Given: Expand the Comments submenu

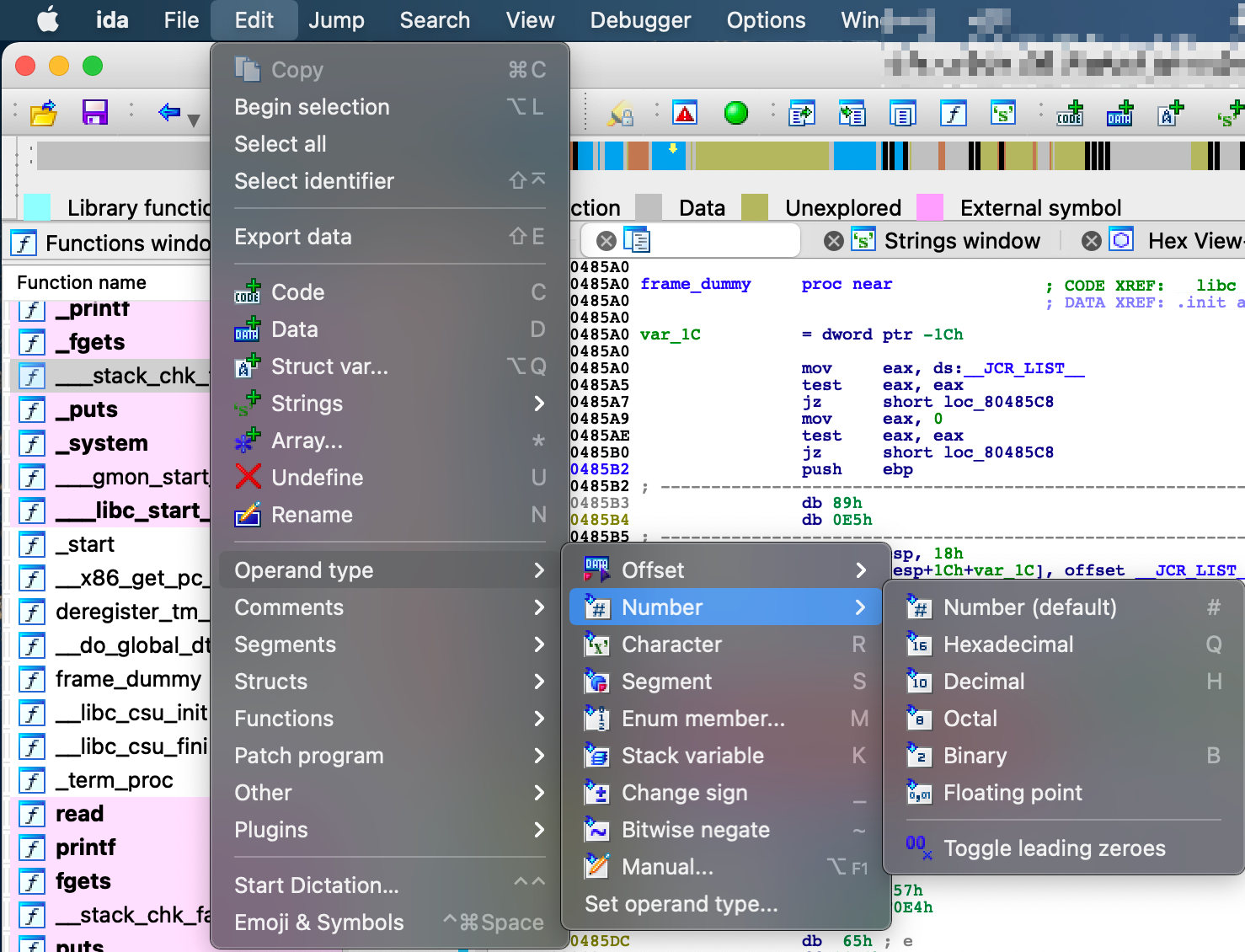Looking at the screenshot, I should (x=390, y=607).
